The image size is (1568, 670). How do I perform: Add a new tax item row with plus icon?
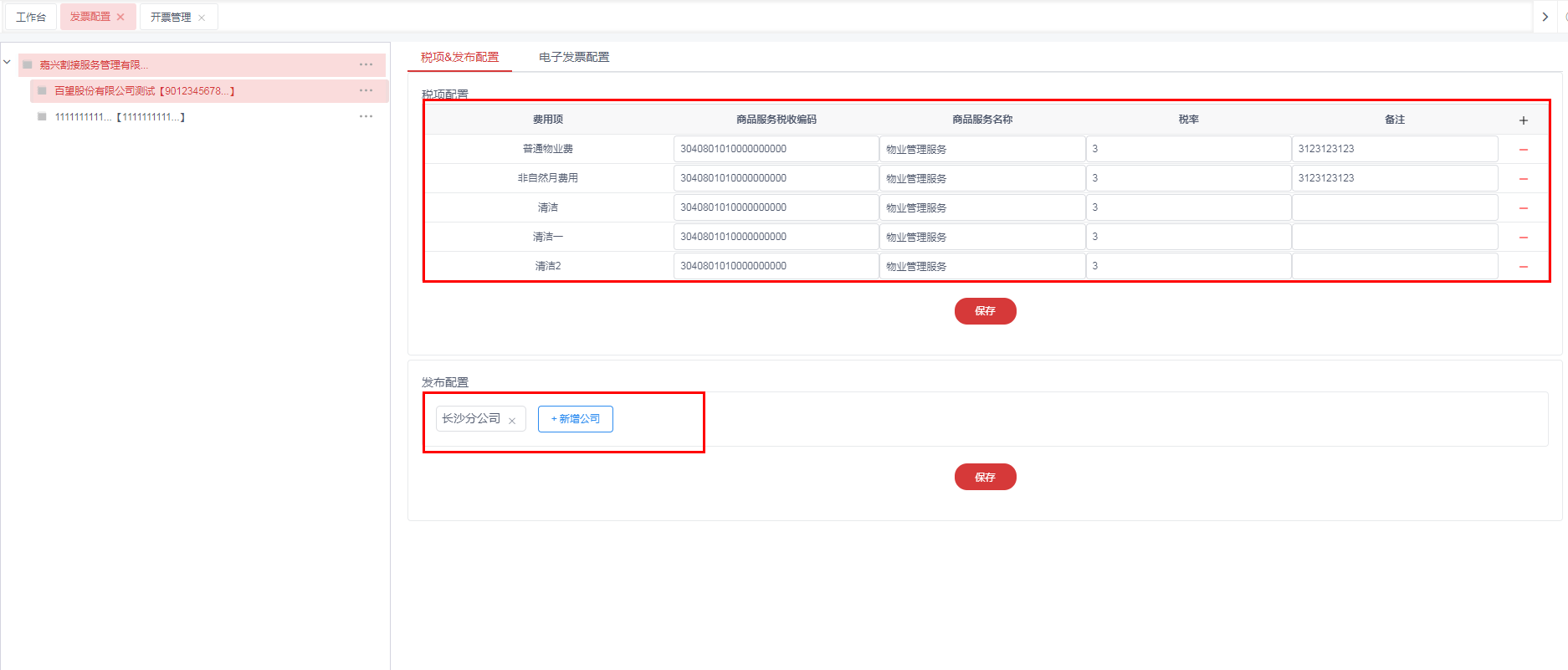point(1524,120)
